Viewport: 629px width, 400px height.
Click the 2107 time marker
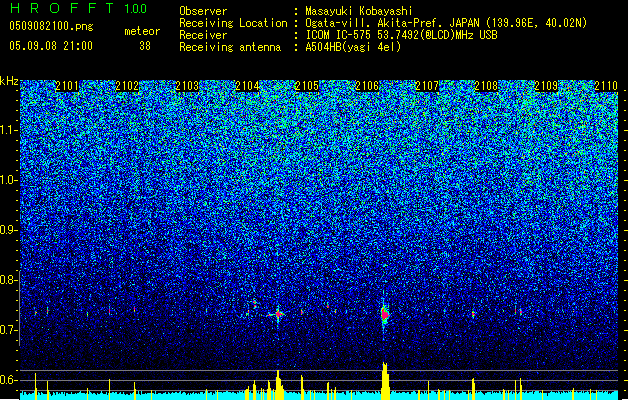pos(427,86)
